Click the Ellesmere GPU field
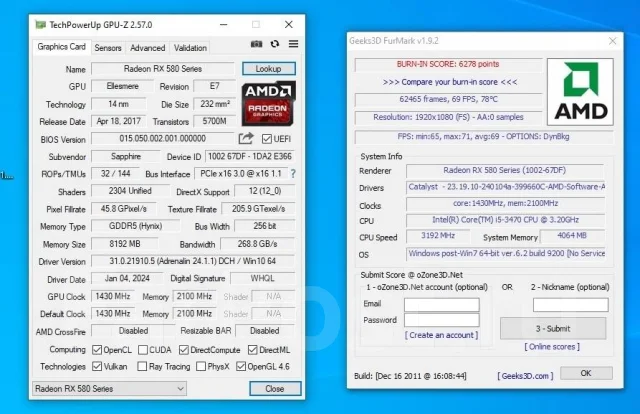Viewport: 640px width, 414px height. tap(122, 86)
